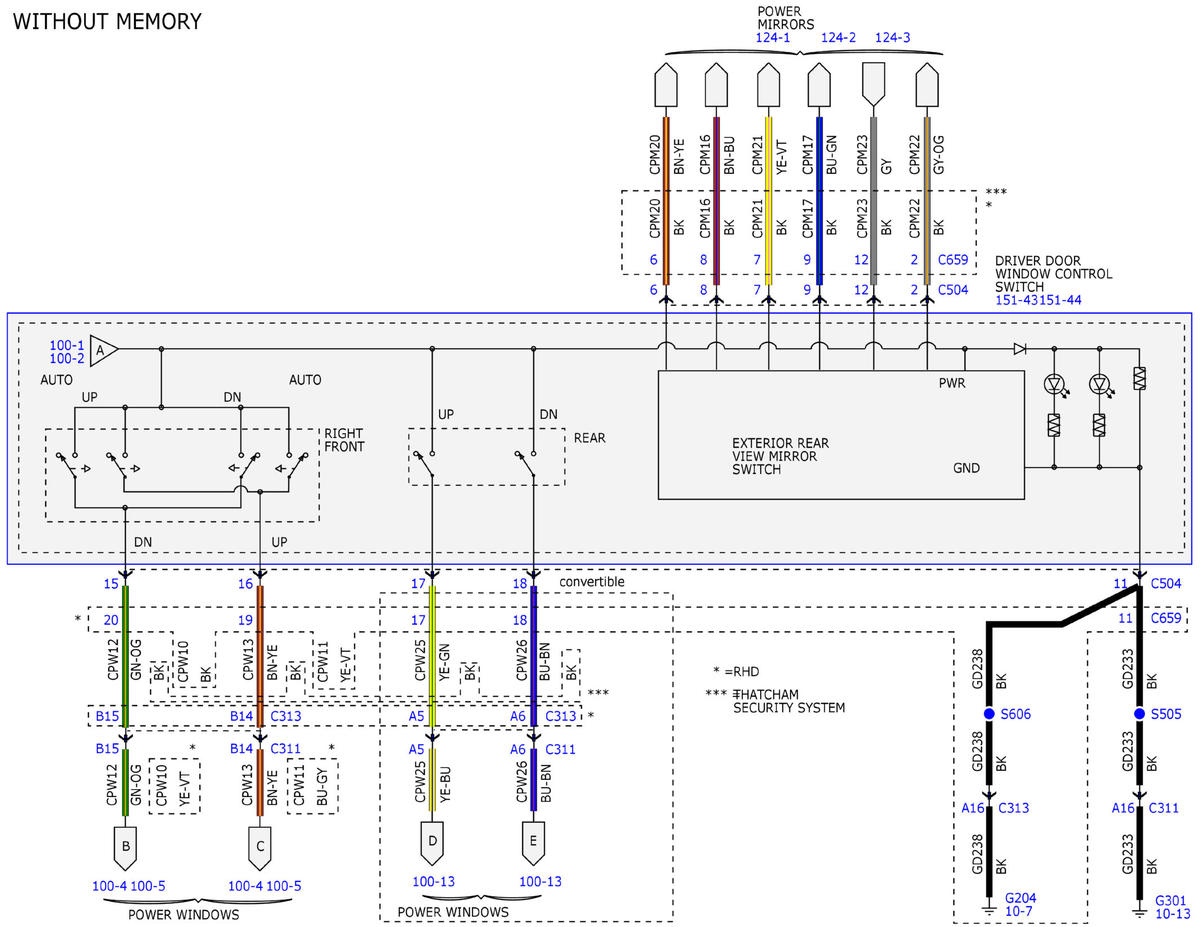The width and height of the screenshot is (1200, 927).
Task: Click the power mirror connector above CPM23 wire
Action: click(x=873, y=86)
